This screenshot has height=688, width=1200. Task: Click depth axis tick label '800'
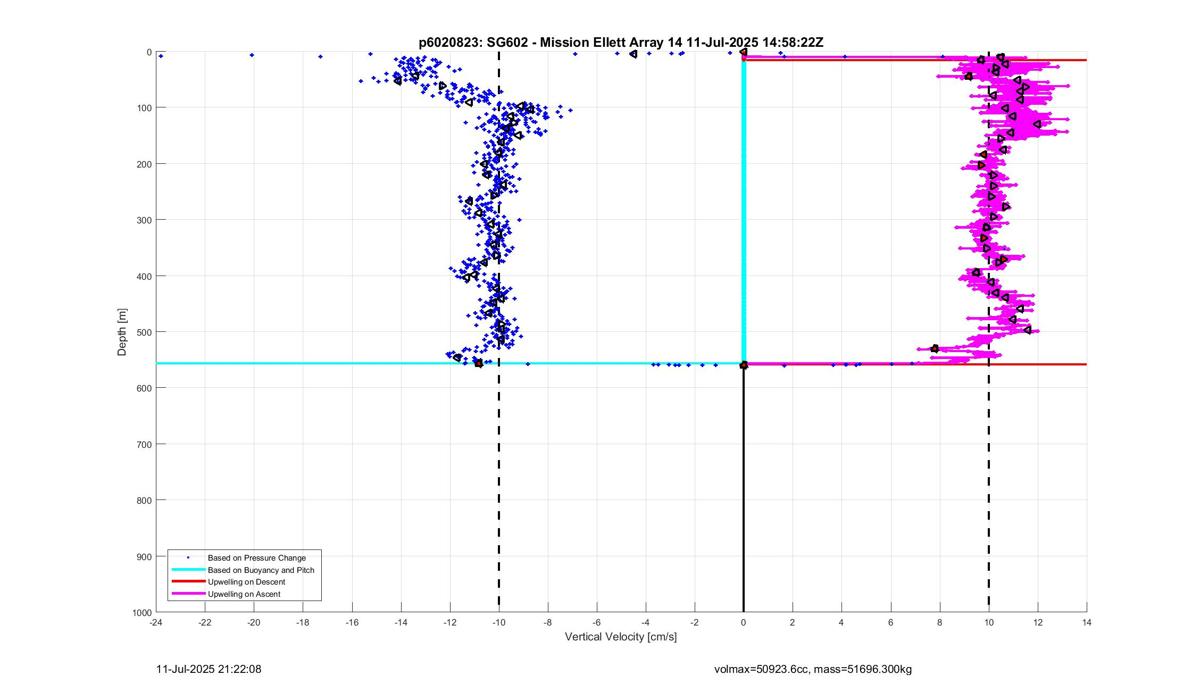(144, 500)
